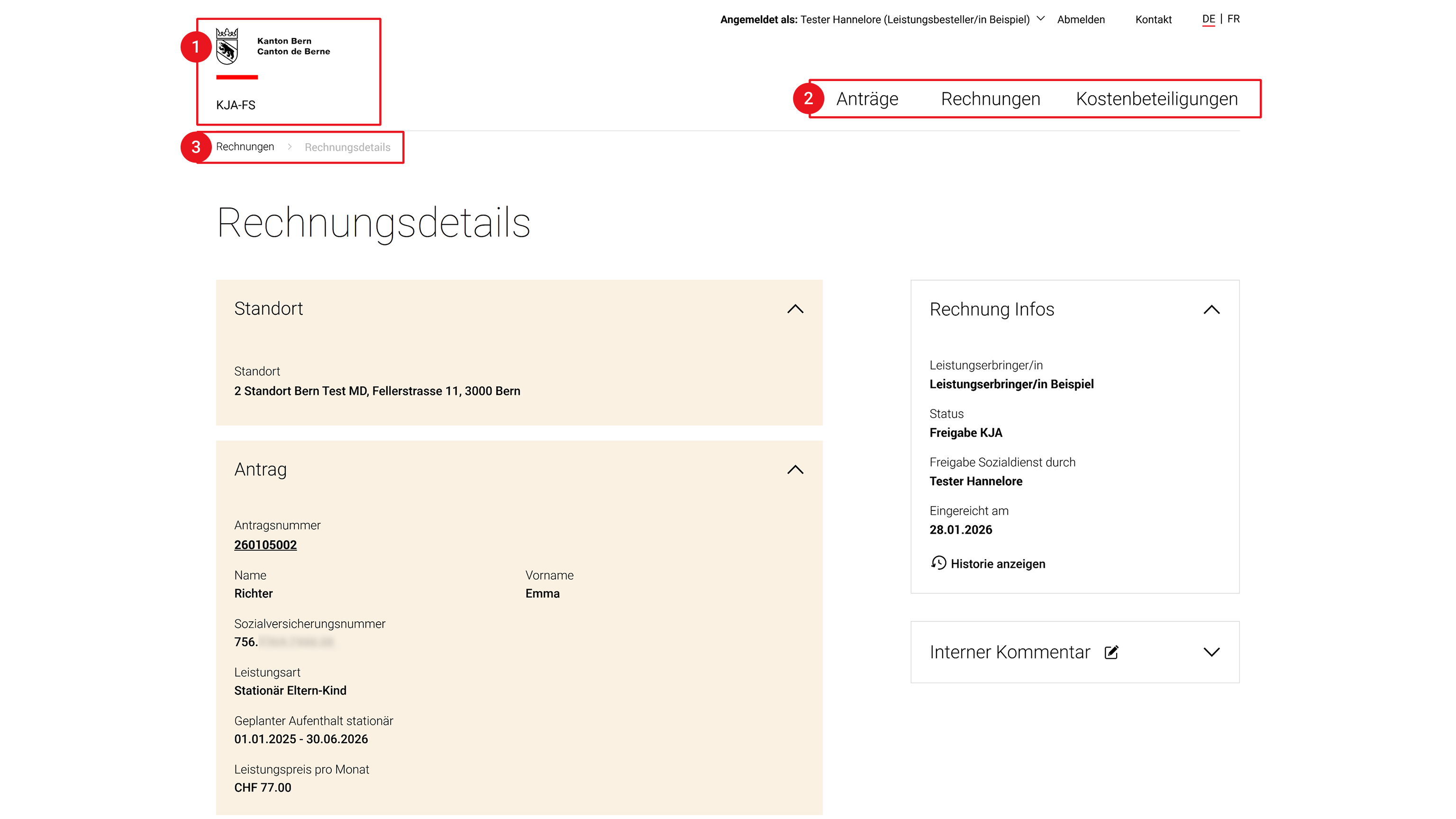
Task: Click the history clock icon beside Historie anzeigen
Action: (938, 563)
